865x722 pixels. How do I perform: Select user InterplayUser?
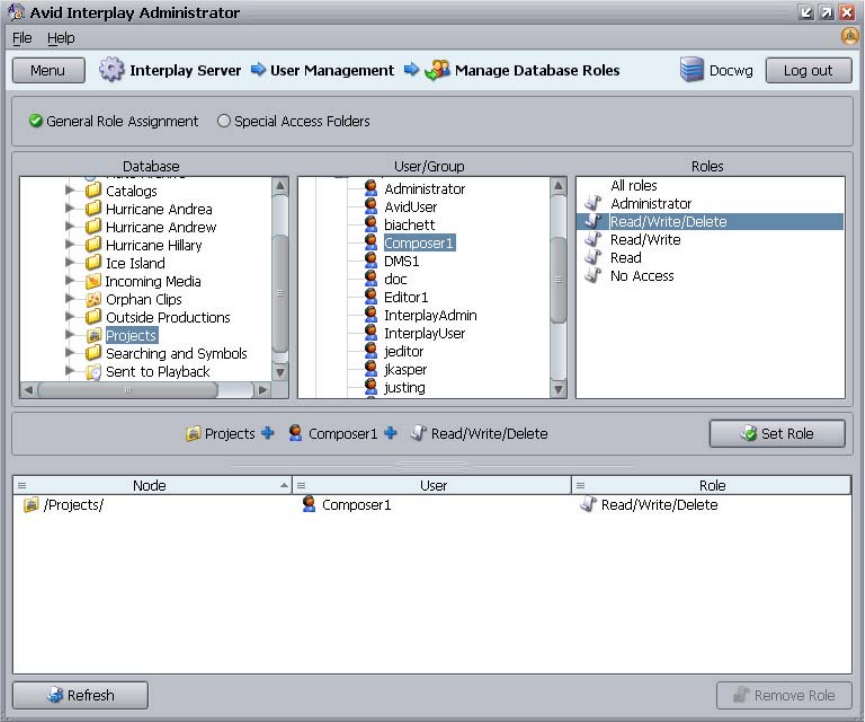click(x=424, y=333)
